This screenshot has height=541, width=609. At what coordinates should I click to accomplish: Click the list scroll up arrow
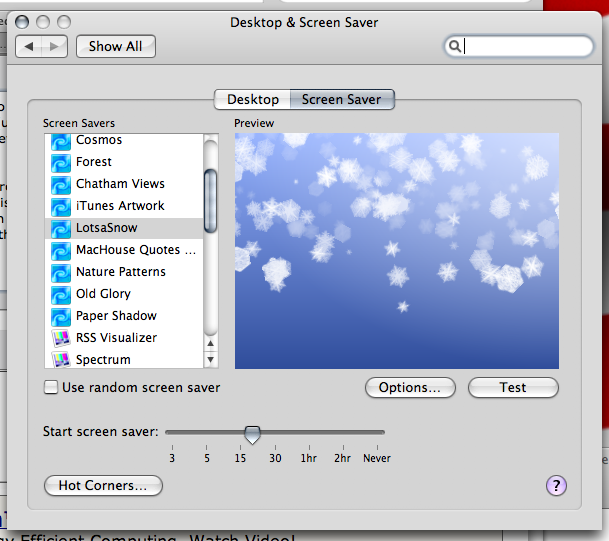coord(211,343)
